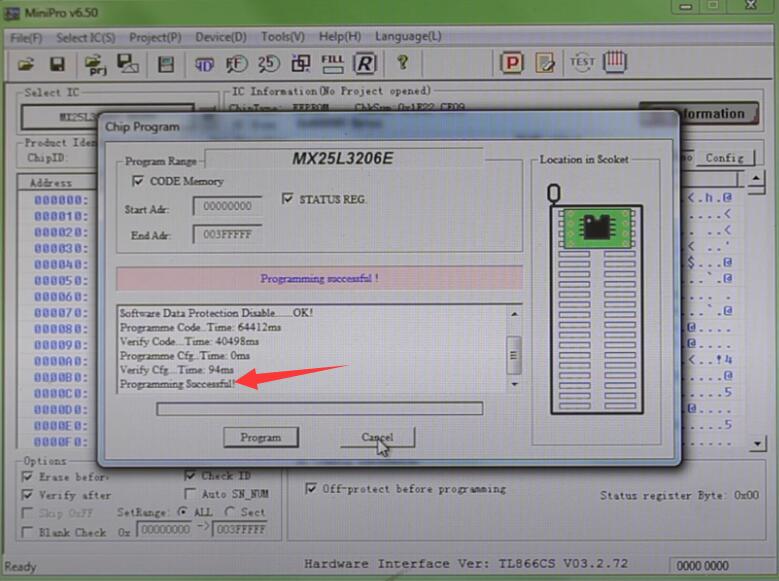Click the log list scrollbar thumb
The height and width of the screenshot is (581, 779).
[x=514, y=355]
